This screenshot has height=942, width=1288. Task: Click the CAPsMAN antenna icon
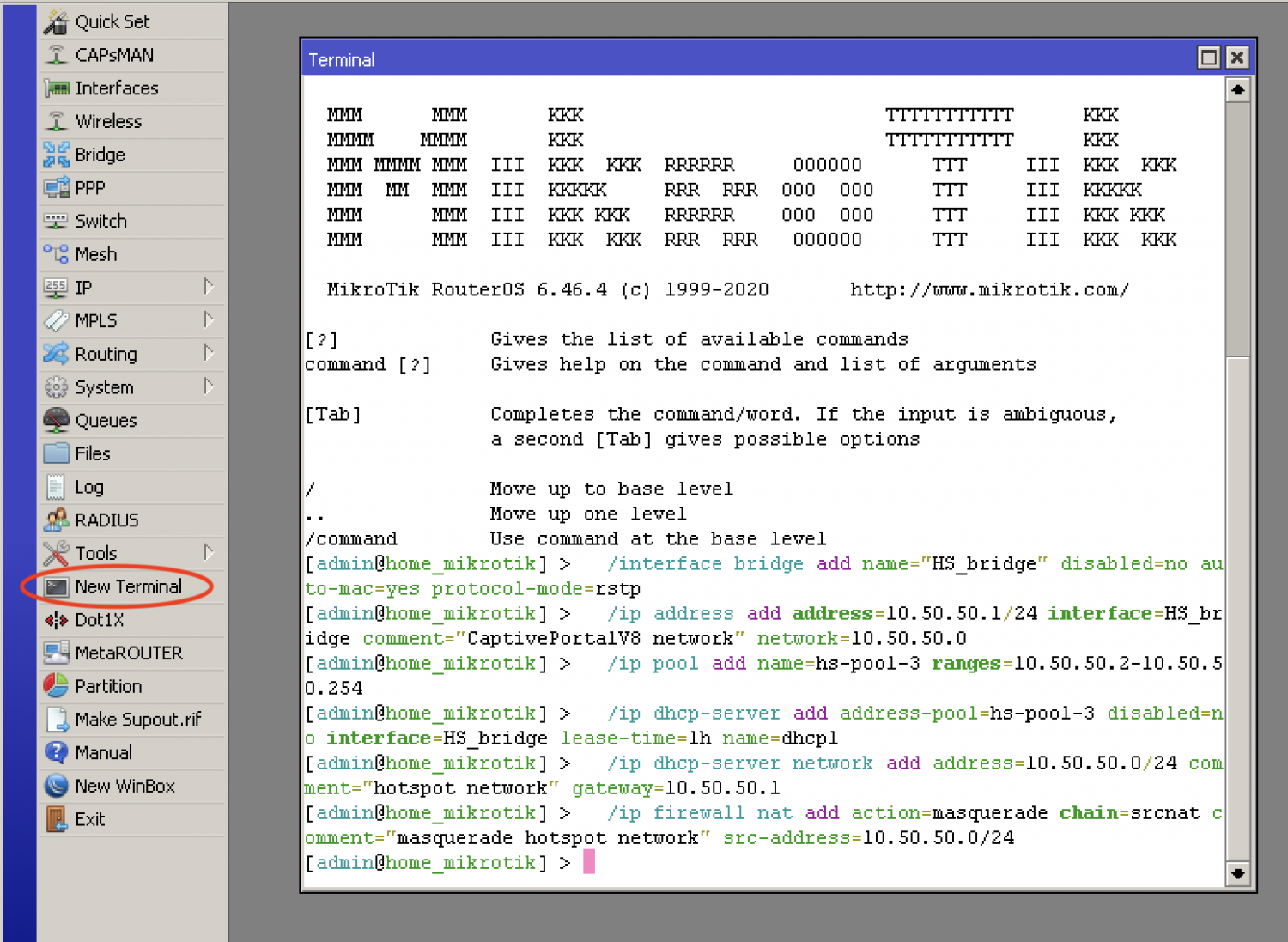click(x=56, y=55)
